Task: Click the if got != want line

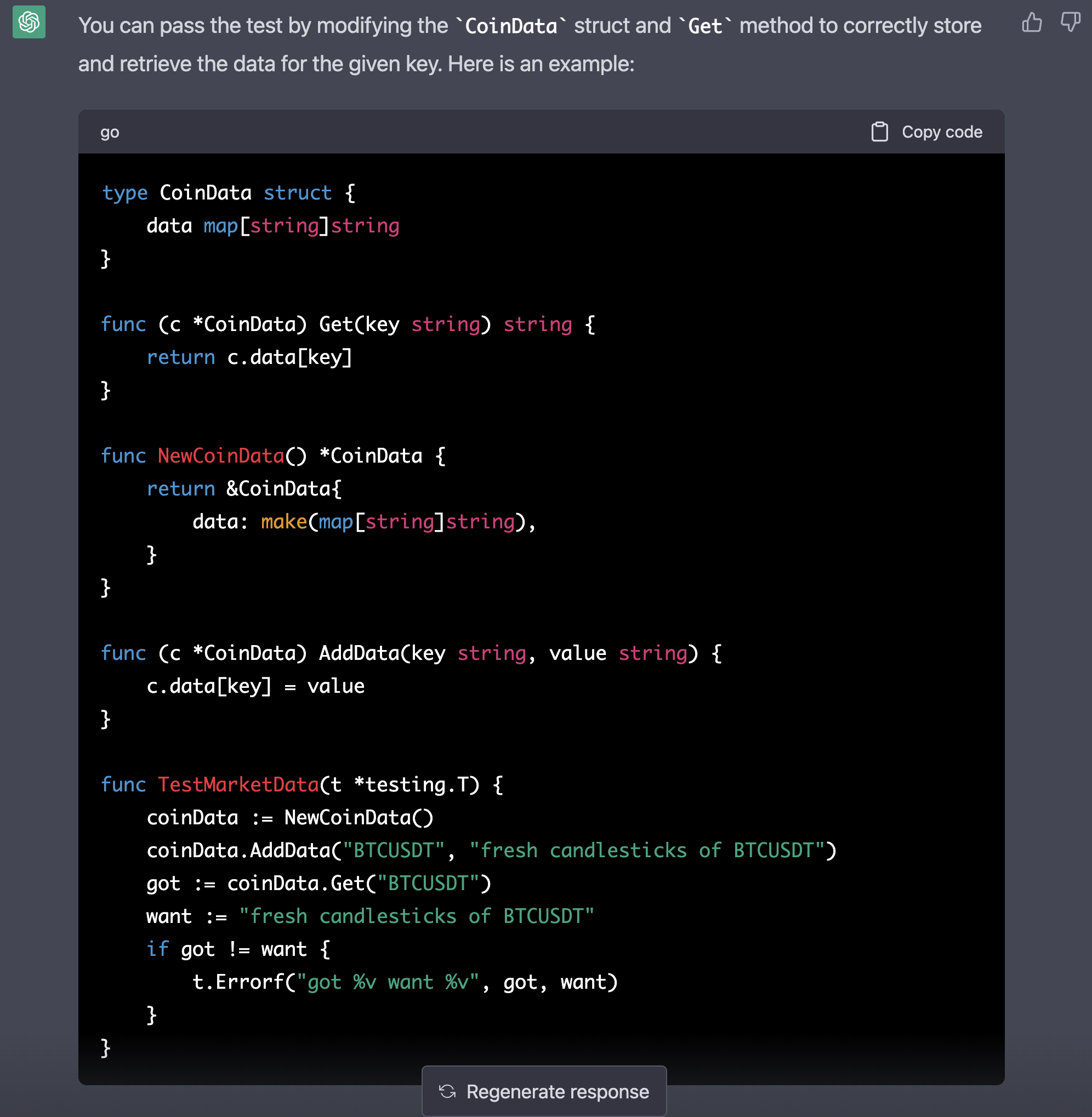Action: coord(238,949)
